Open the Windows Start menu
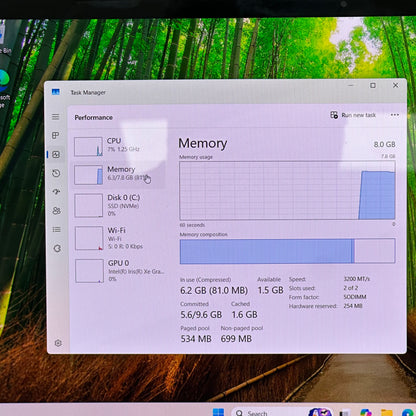Image resolution: width=416 pixels, height=416 pixels. tap(218, 412)
